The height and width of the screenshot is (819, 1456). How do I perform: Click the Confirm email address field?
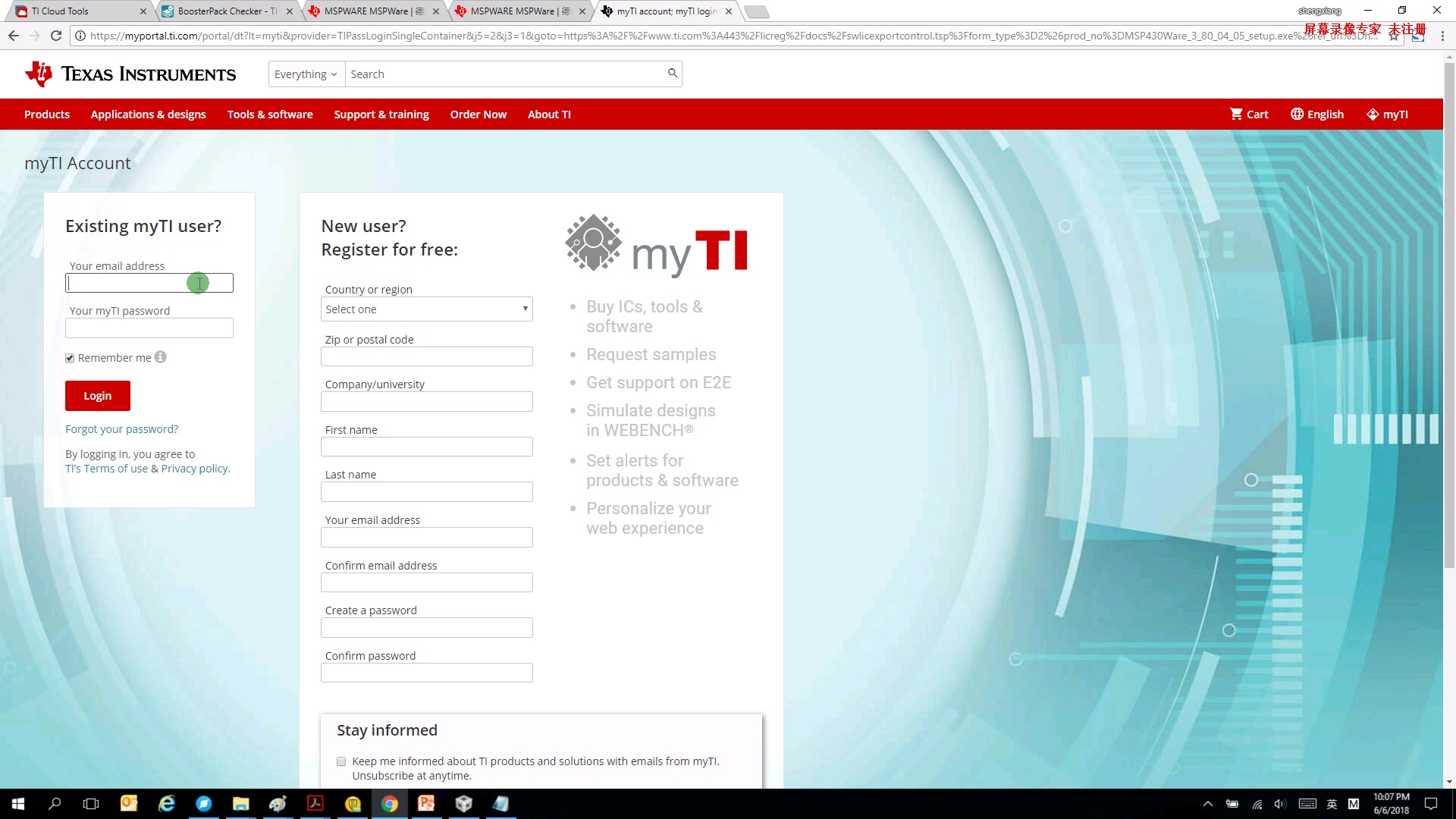pos(426,582)
